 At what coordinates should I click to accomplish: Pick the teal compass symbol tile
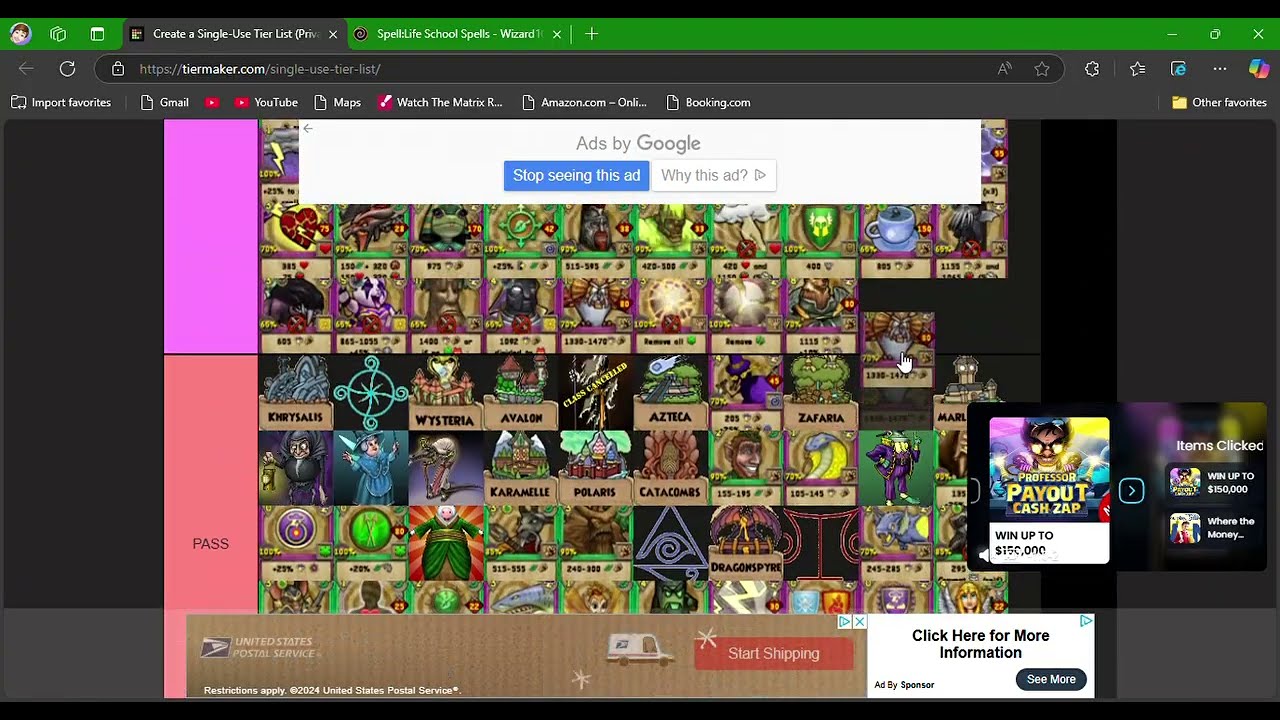point(371,392)
